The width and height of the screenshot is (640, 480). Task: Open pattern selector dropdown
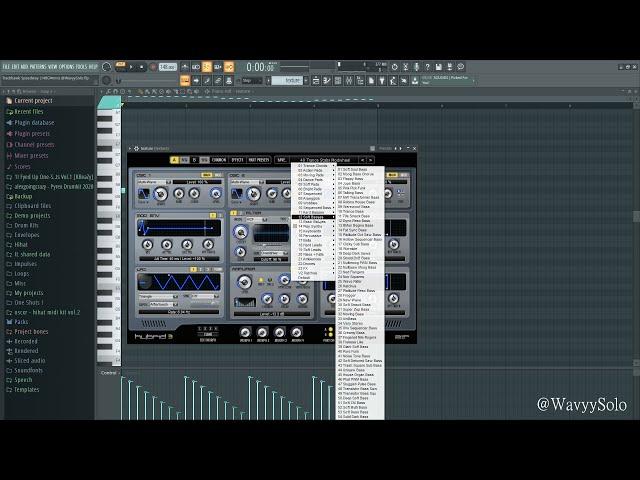(287, 81)
